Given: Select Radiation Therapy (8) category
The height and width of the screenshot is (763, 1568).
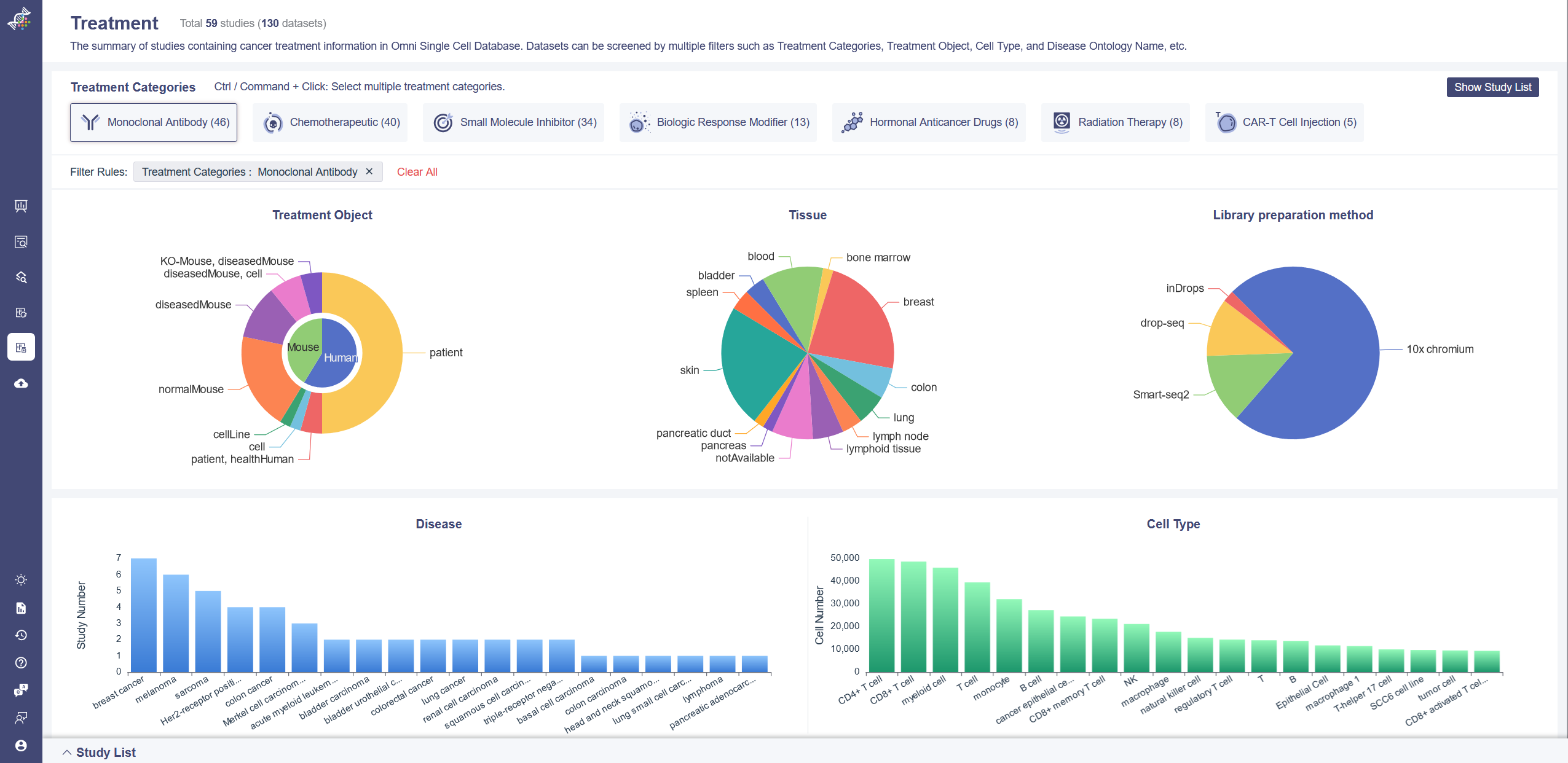Looking at the screenshot, I should [1116, 122].
